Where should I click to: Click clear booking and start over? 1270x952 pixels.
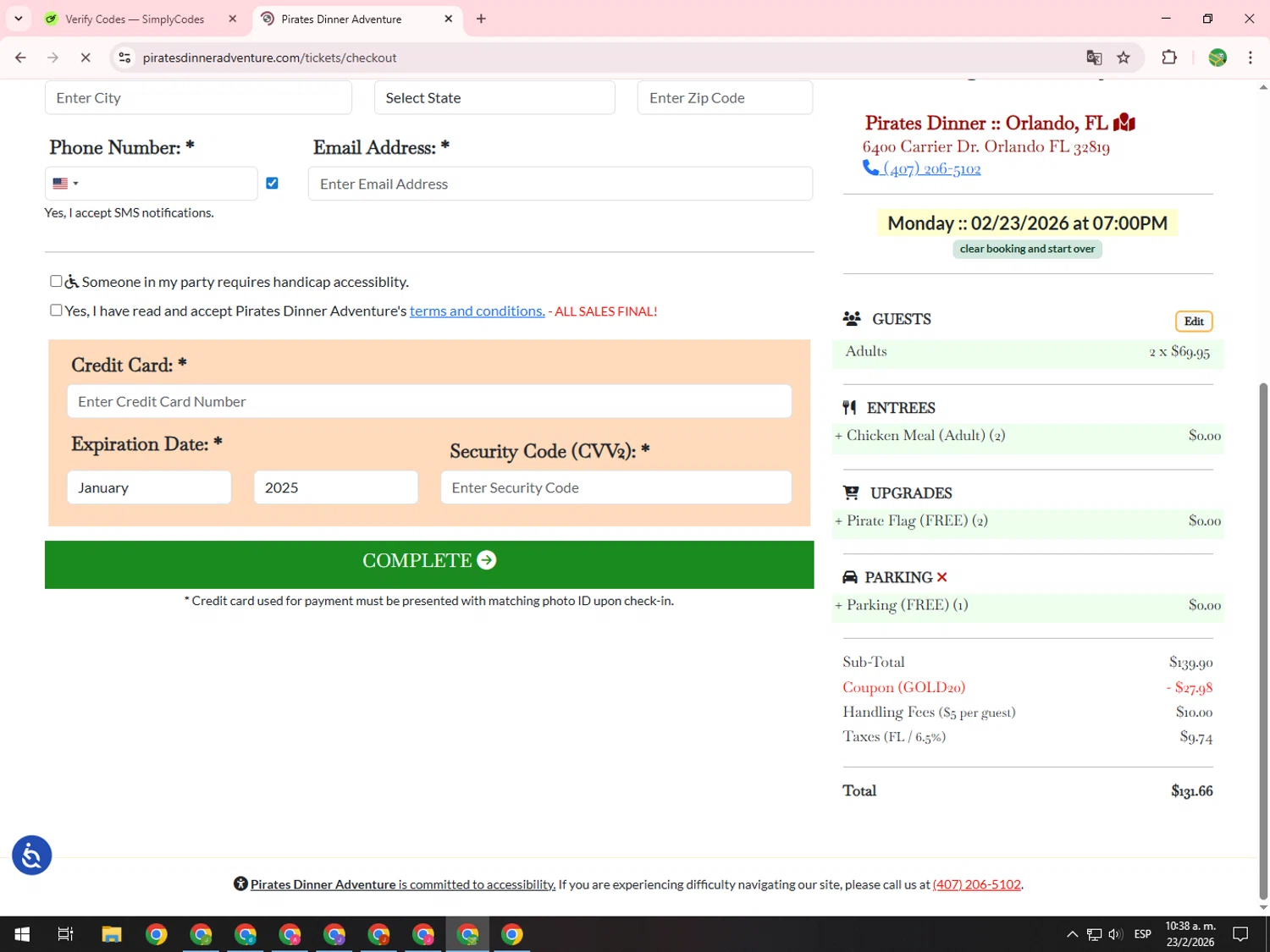pyautogui.click(x=1027, y=249)
